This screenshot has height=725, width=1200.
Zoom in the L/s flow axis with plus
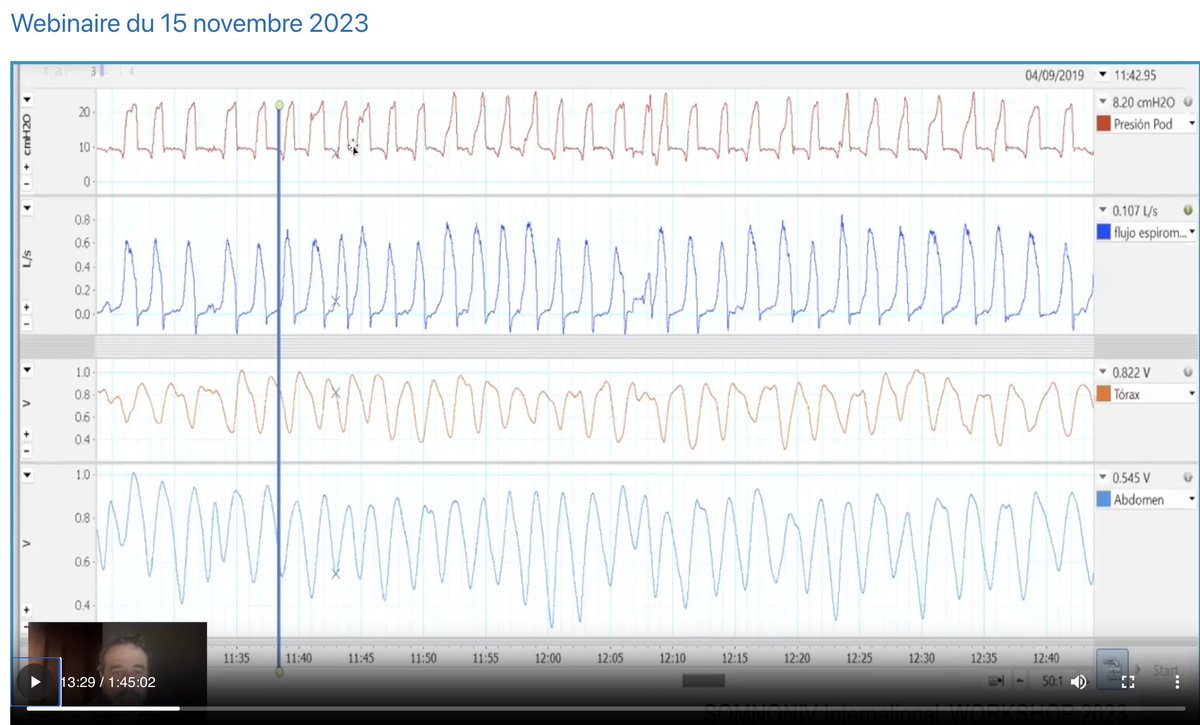tap(26, 308)
